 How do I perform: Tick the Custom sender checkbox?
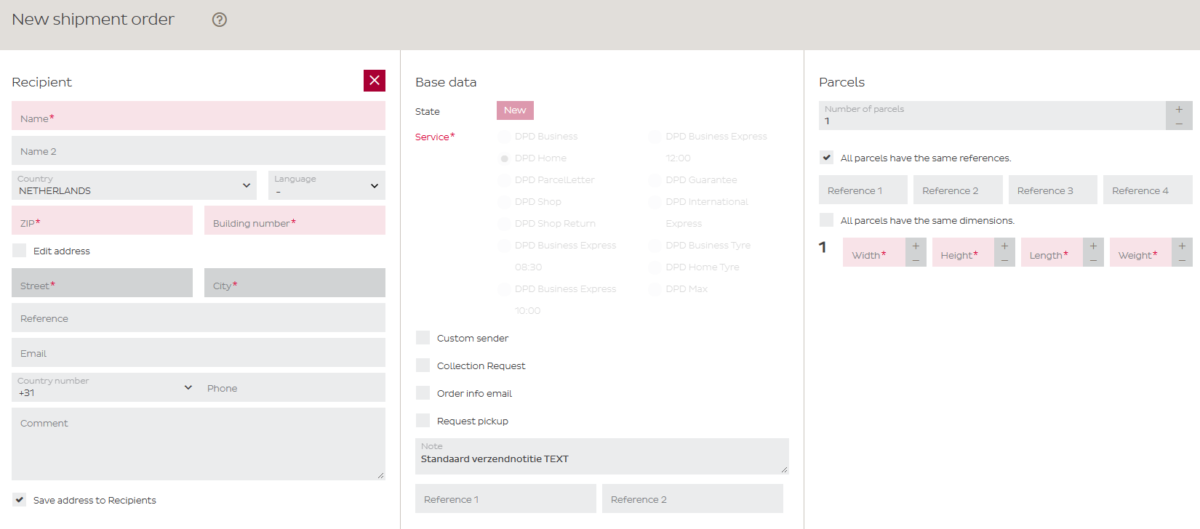(x=423, y=338)
